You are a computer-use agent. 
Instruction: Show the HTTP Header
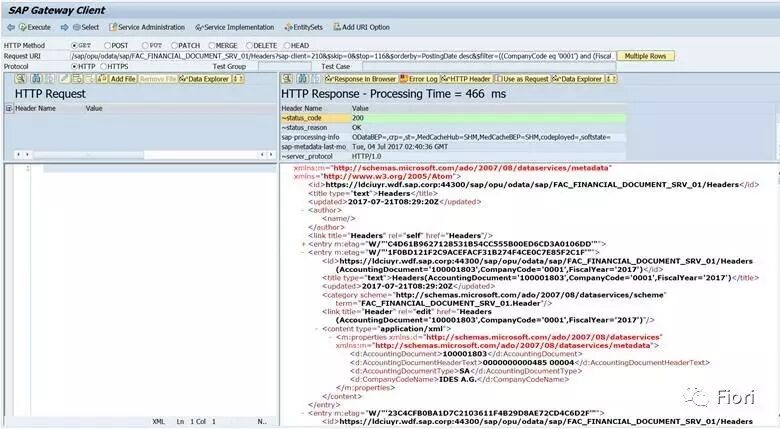pyautogui.click(x=467, y=79)
